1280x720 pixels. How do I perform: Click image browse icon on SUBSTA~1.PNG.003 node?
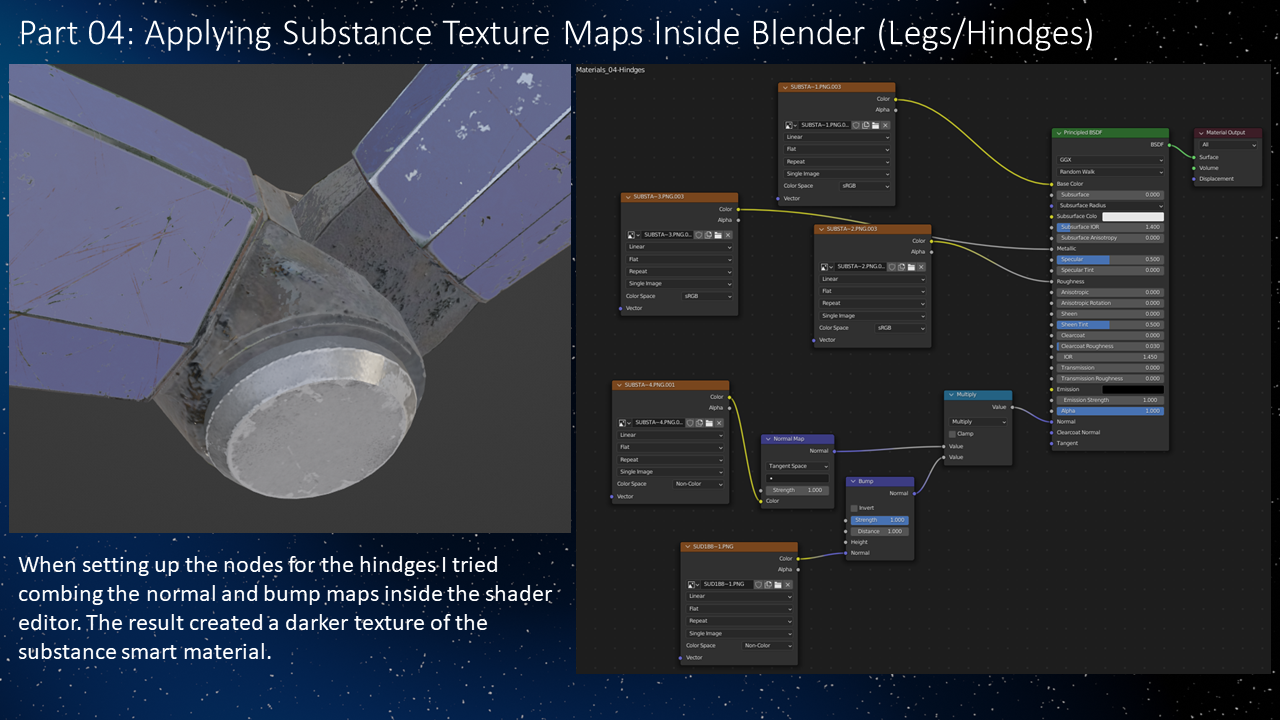(x=791, y=125)
